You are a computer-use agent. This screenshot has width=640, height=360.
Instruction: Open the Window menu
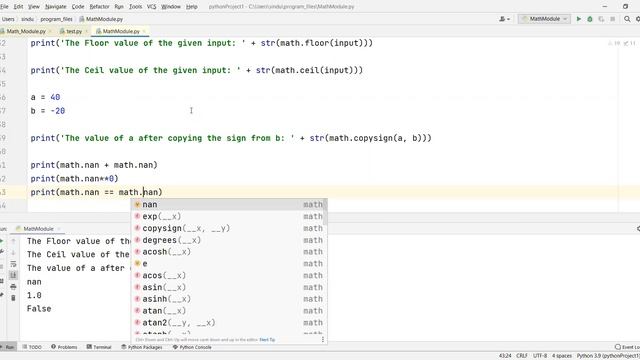(171, 7)
